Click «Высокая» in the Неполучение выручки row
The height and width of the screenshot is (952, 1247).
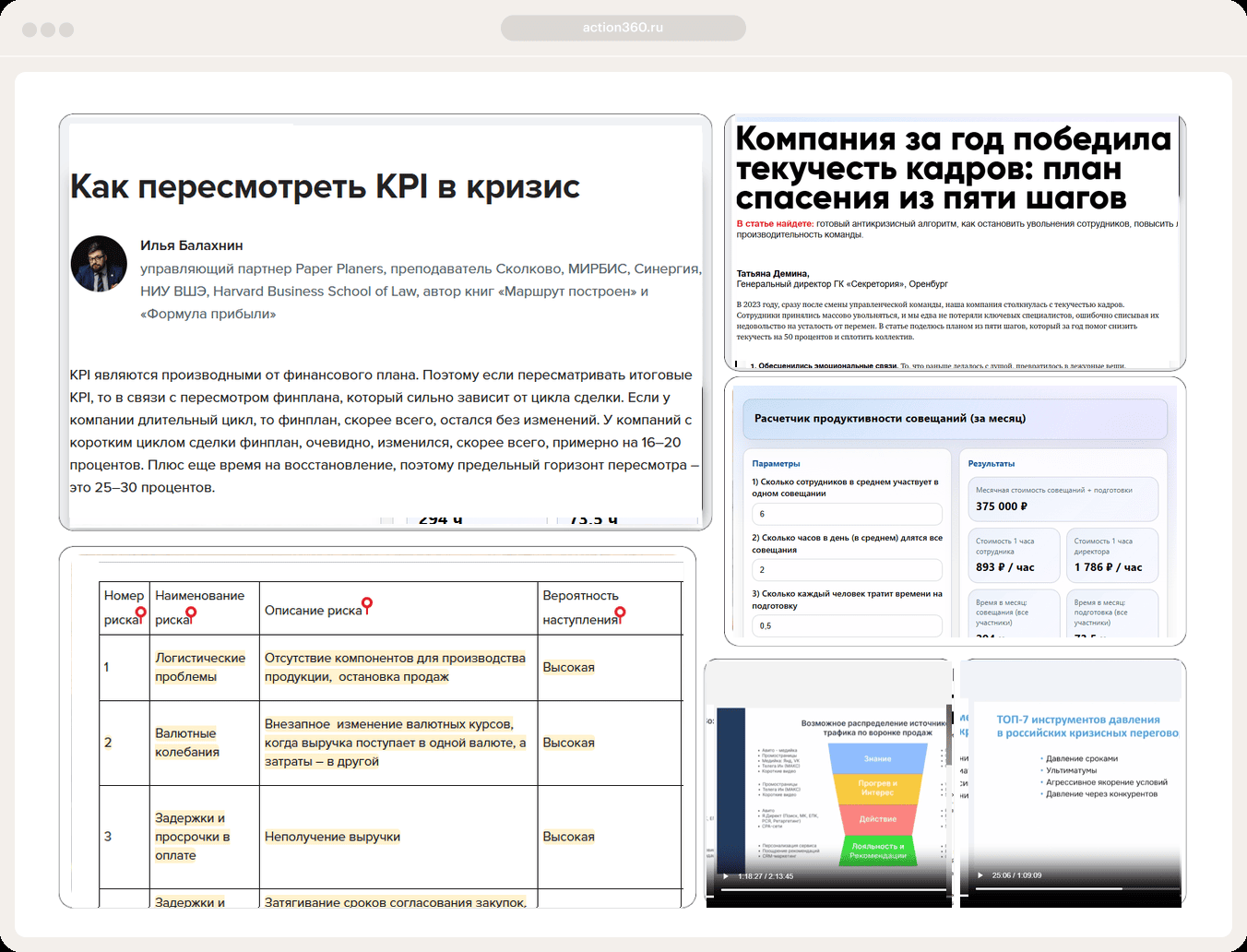click(568, 837)
